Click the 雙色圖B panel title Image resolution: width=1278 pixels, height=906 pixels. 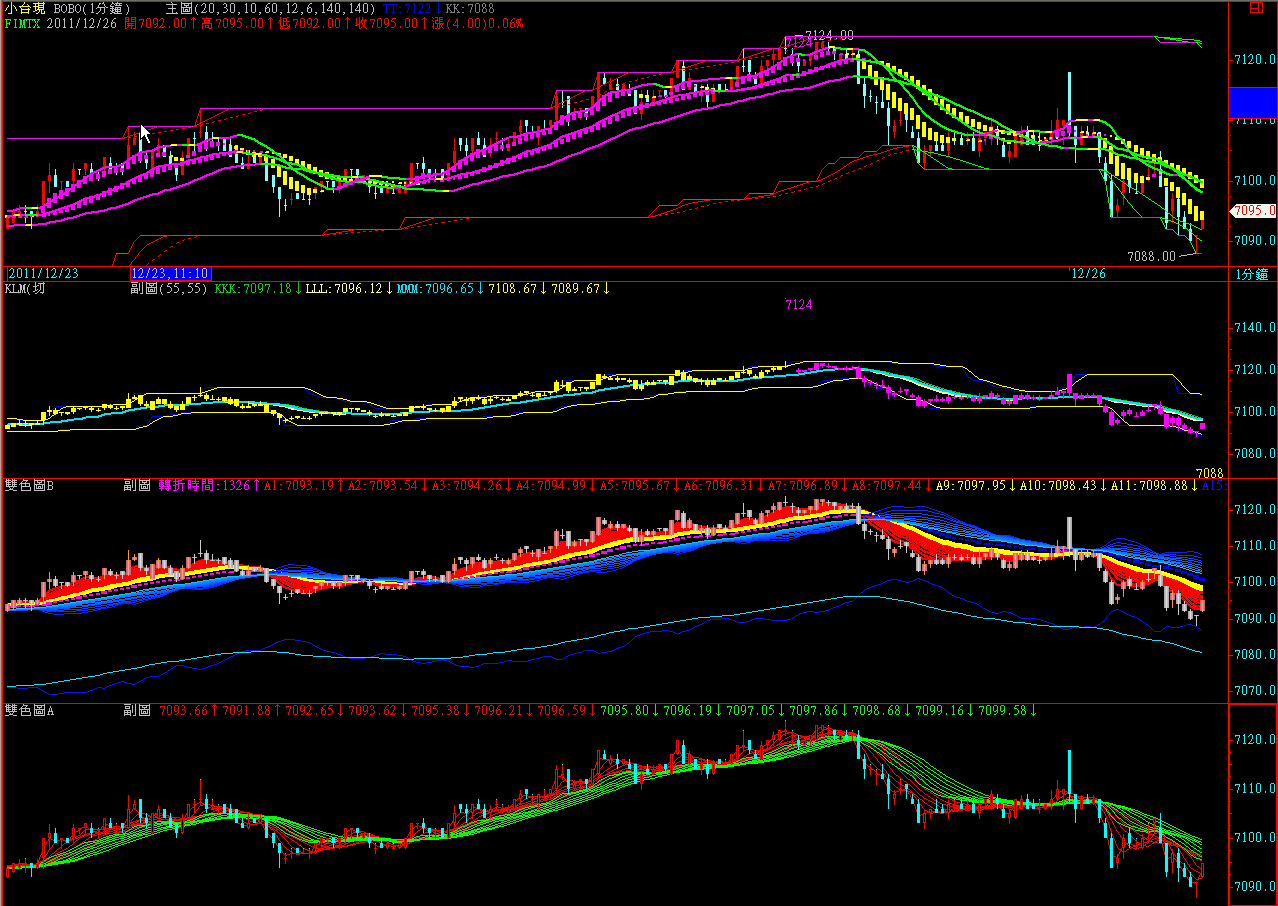27,485
